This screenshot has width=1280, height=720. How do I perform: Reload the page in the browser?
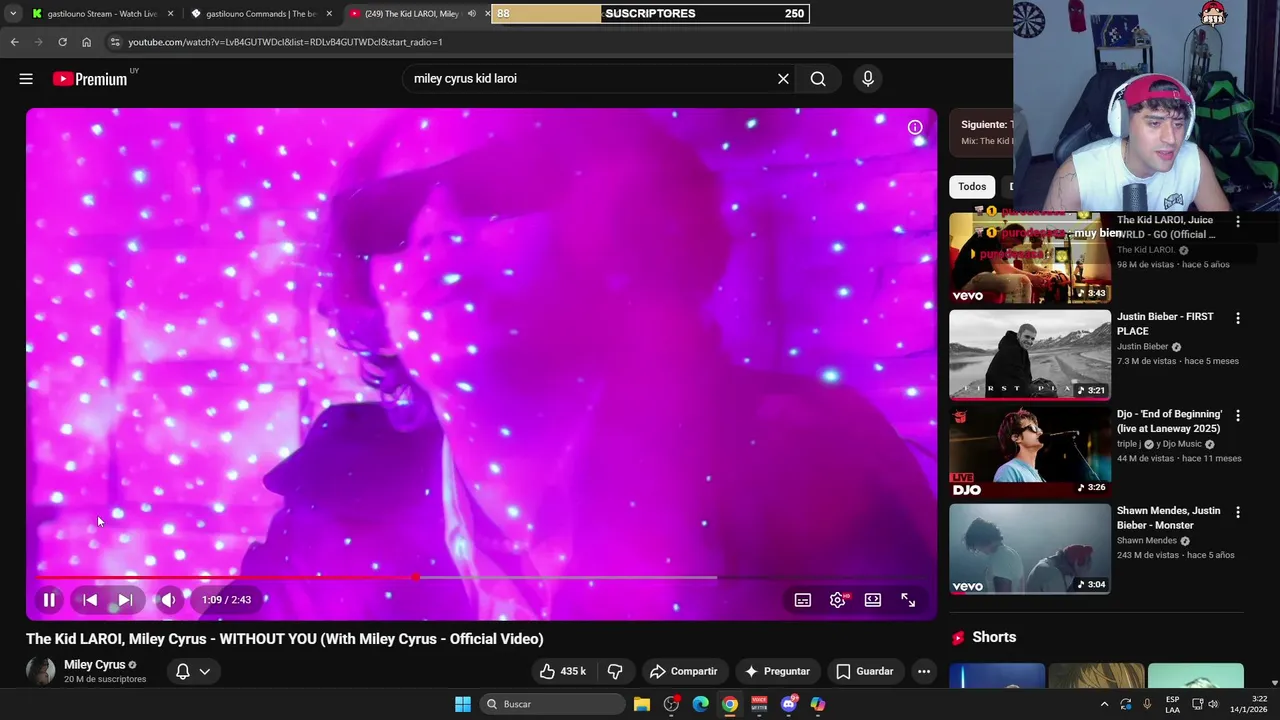click(x=62, y=42)
